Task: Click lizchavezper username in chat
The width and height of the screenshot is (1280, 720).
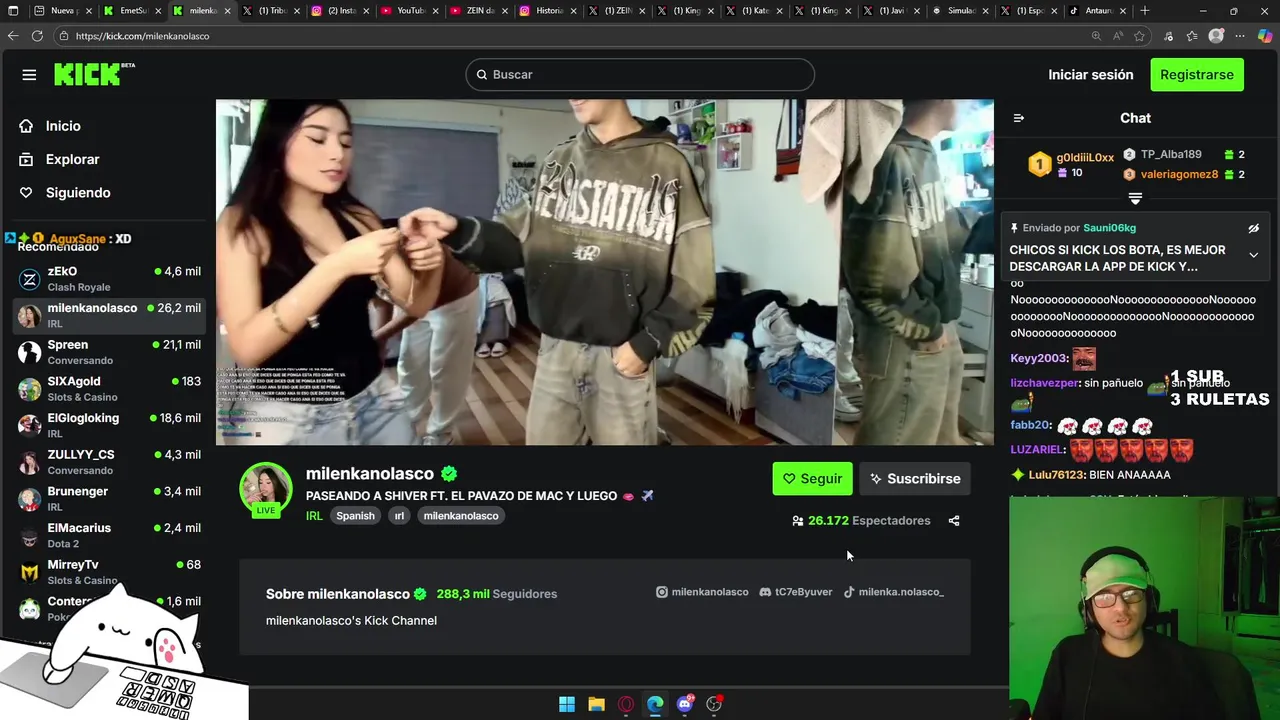Action: (x=1045, y=383)
